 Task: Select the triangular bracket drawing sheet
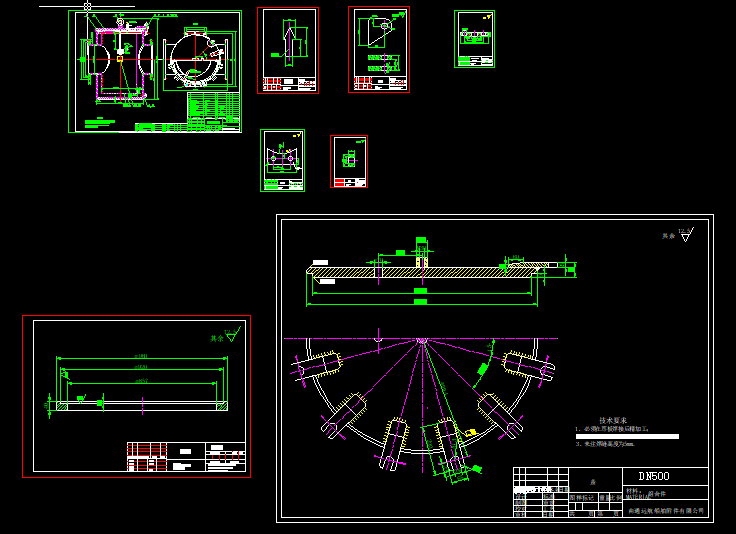(x=379, y=49)
